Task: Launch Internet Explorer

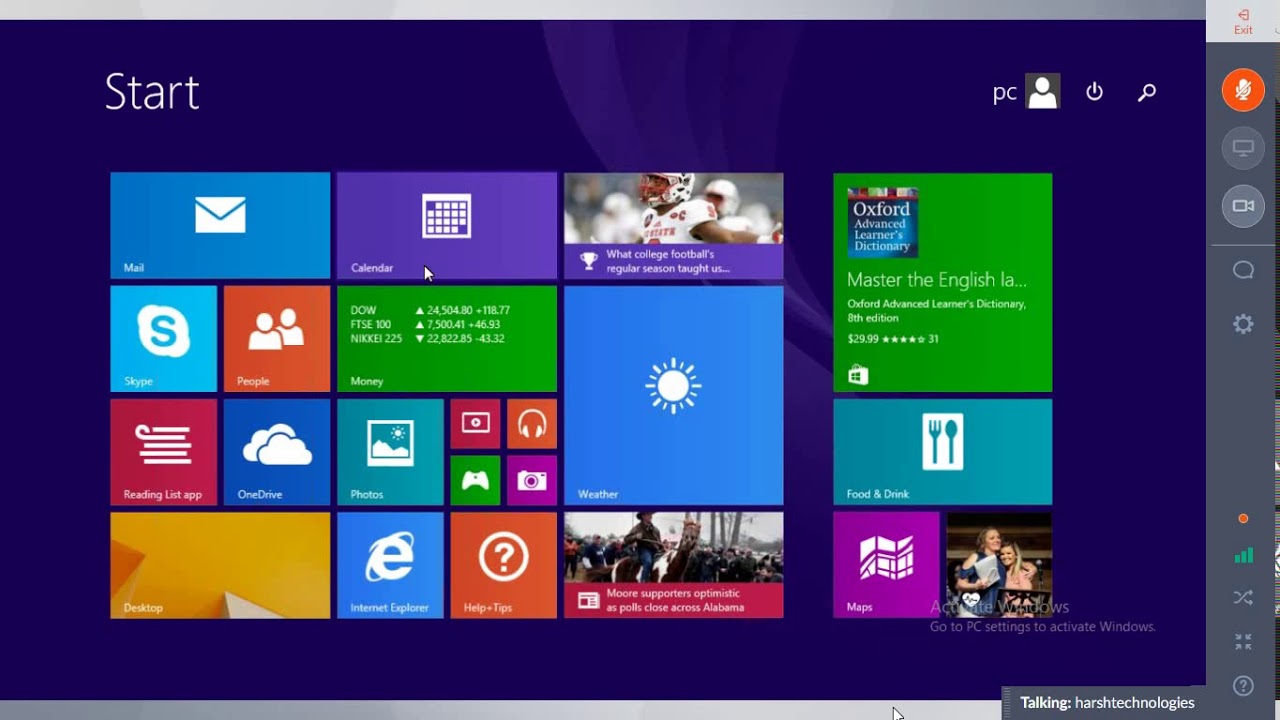Action: click(x=390, y=565)
